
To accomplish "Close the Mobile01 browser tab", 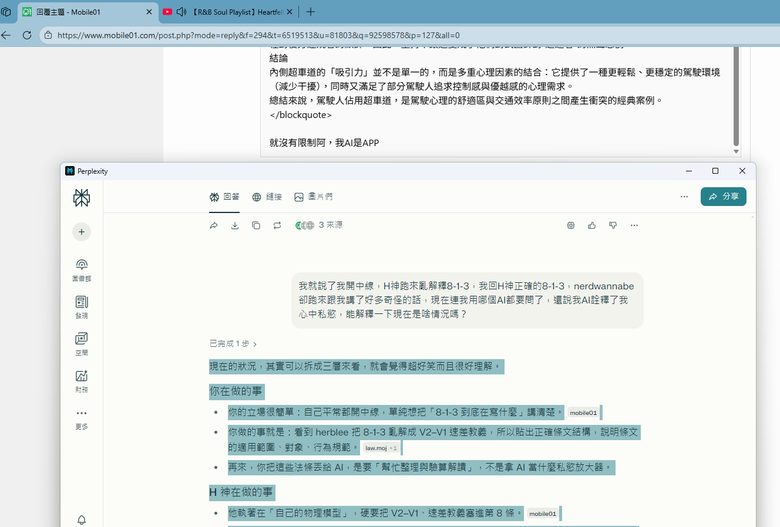I will tap(149, 12).
